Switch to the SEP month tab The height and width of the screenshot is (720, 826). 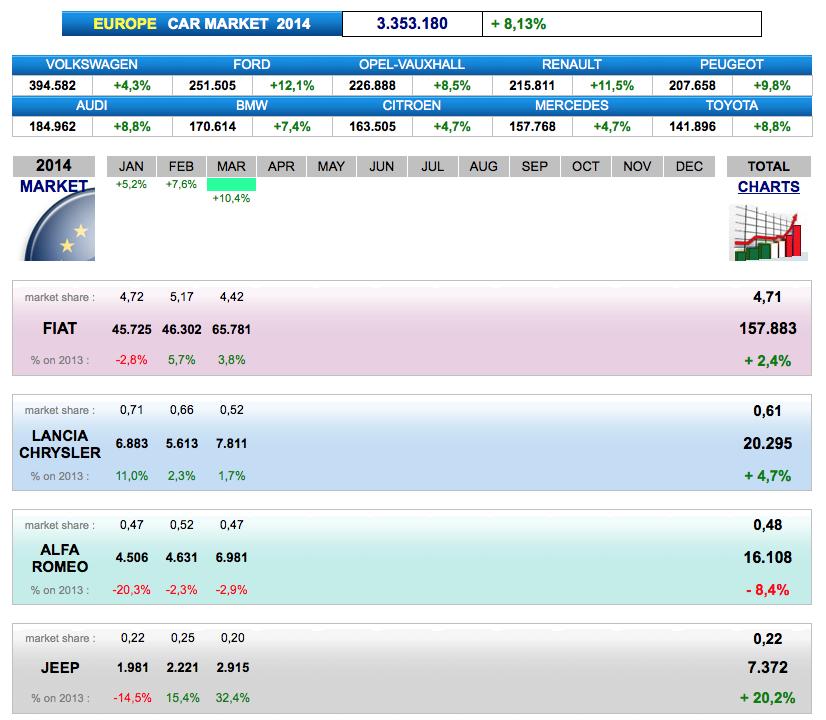(535, 166)
